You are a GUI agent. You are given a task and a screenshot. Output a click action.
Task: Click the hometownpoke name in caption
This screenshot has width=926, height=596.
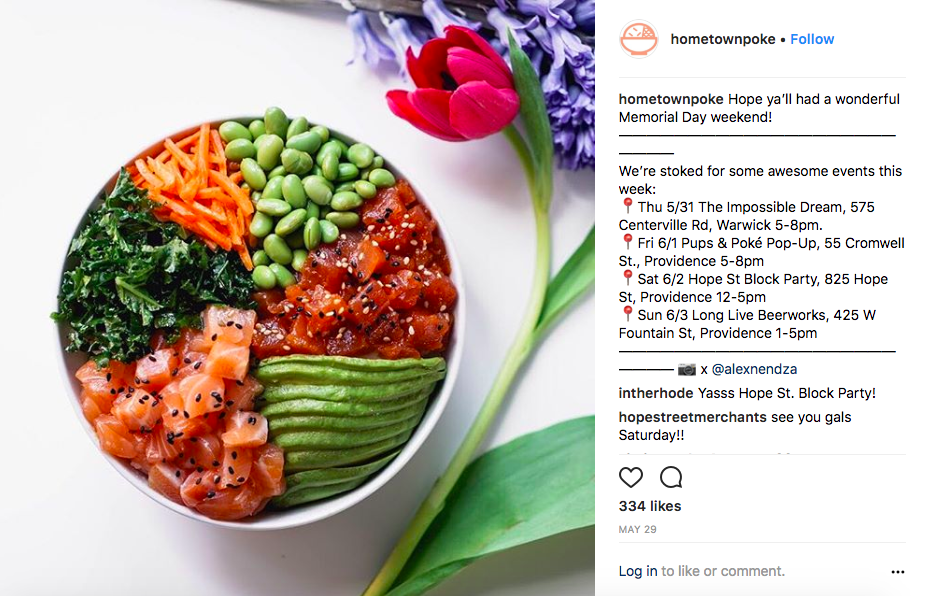(x=671, y=99)
